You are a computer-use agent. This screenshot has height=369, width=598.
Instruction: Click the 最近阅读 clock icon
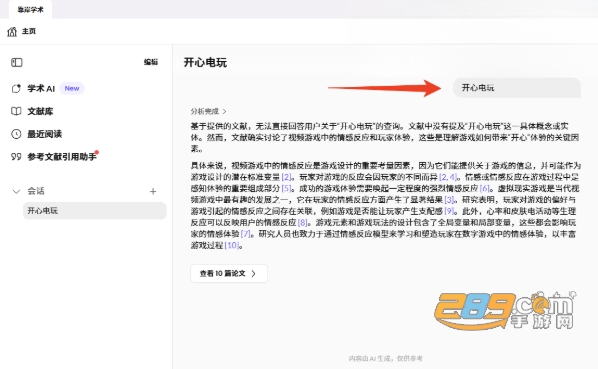16,134
